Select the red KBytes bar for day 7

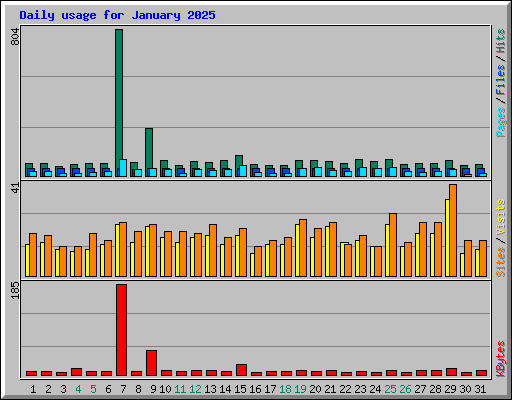click(121, 330)
